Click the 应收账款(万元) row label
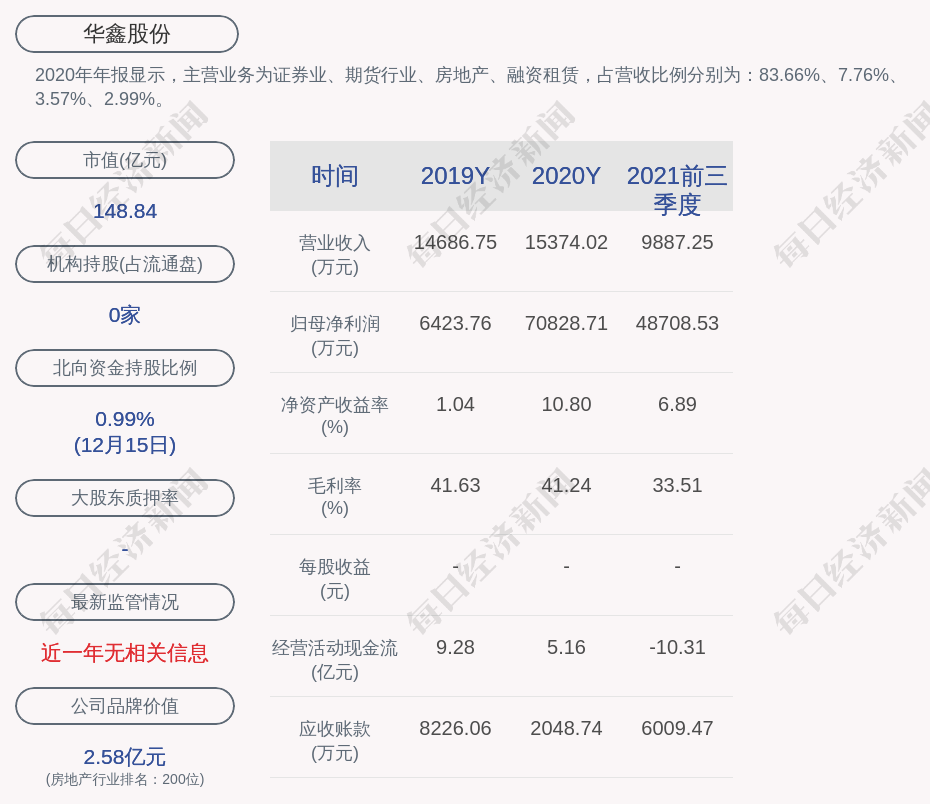Viewport: 930px width, 804px height. (335, 741)
